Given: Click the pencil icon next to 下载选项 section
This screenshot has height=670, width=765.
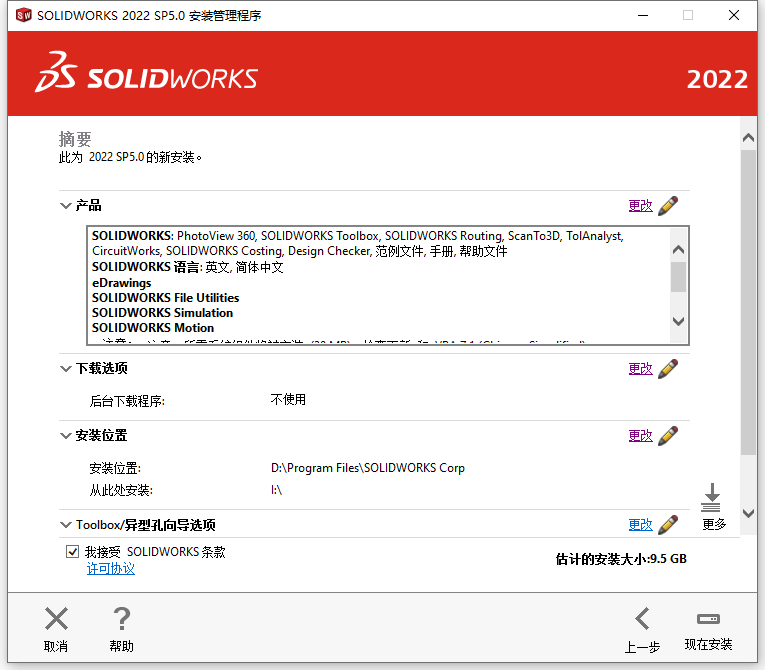Looking at the screenshot, I should (668, 369).
